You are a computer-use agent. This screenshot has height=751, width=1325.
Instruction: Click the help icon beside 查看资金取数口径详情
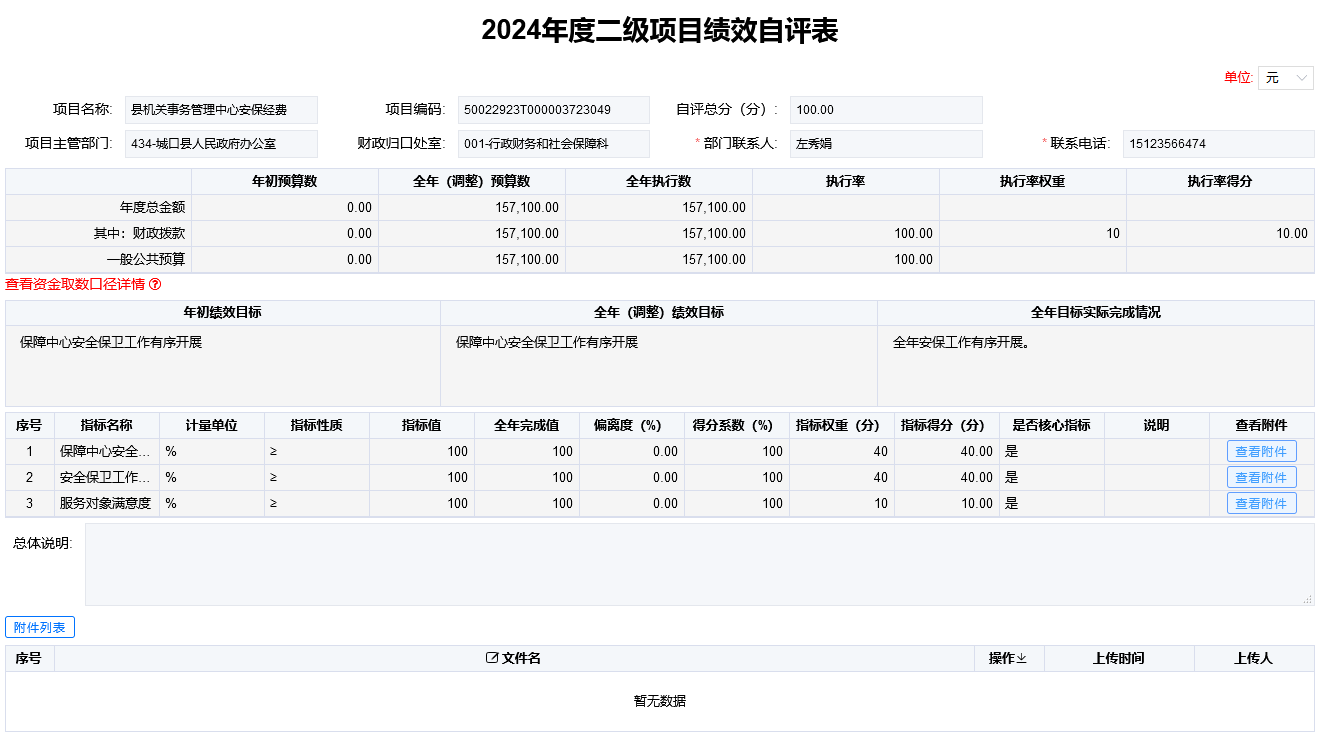tap(155, 285)
